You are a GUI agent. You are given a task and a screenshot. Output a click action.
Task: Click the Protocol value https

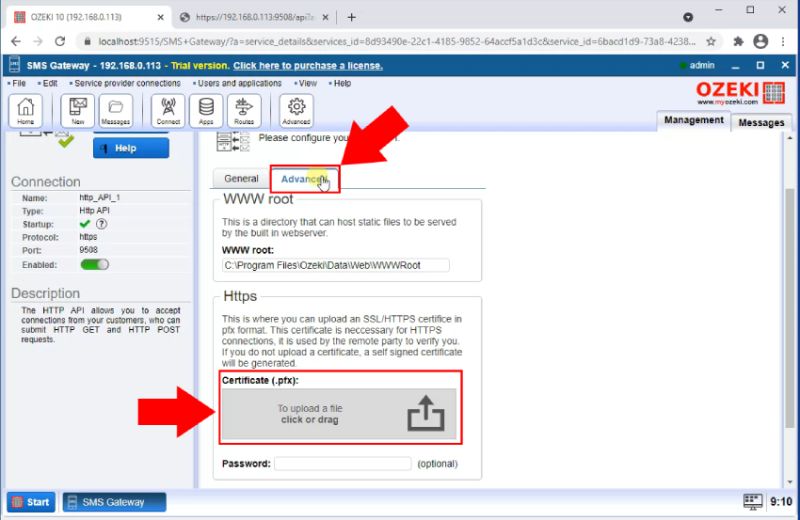coord(88,237)
